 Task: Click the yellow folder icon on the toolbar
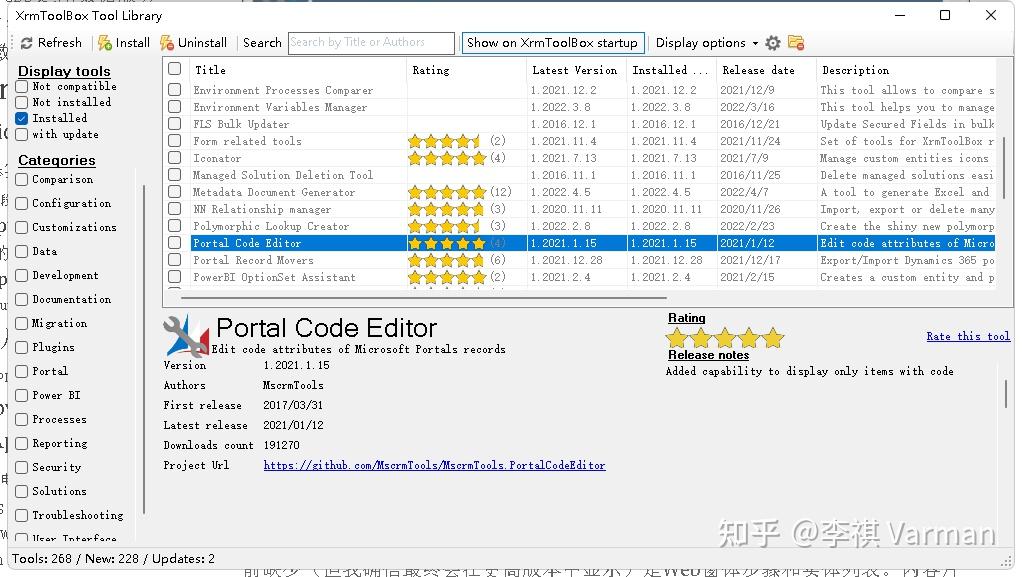tap(795, 43)
